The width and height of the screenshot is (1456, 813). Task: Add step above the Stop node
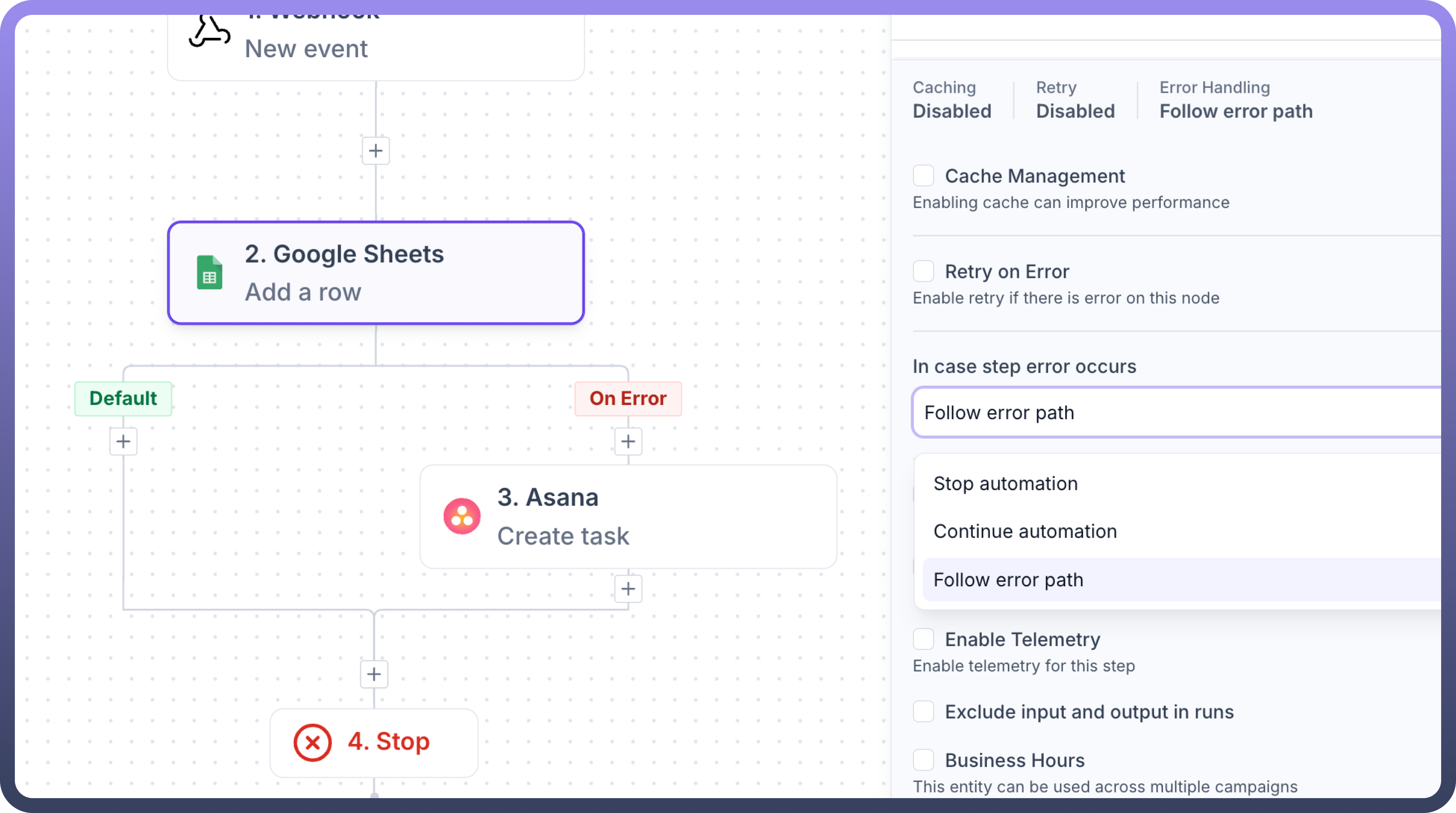pyautogui.click(x=374, y=674)
